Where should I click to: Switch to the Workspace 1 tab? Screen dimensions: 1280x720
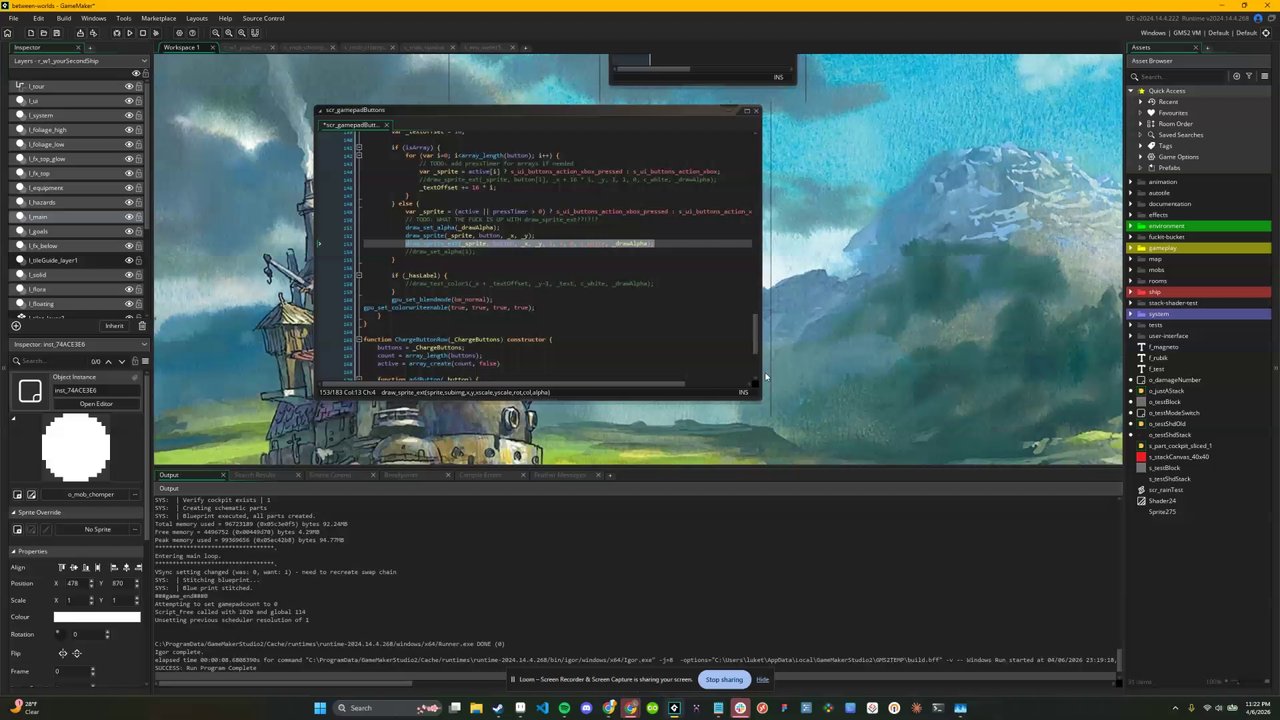tap(181, 47)
